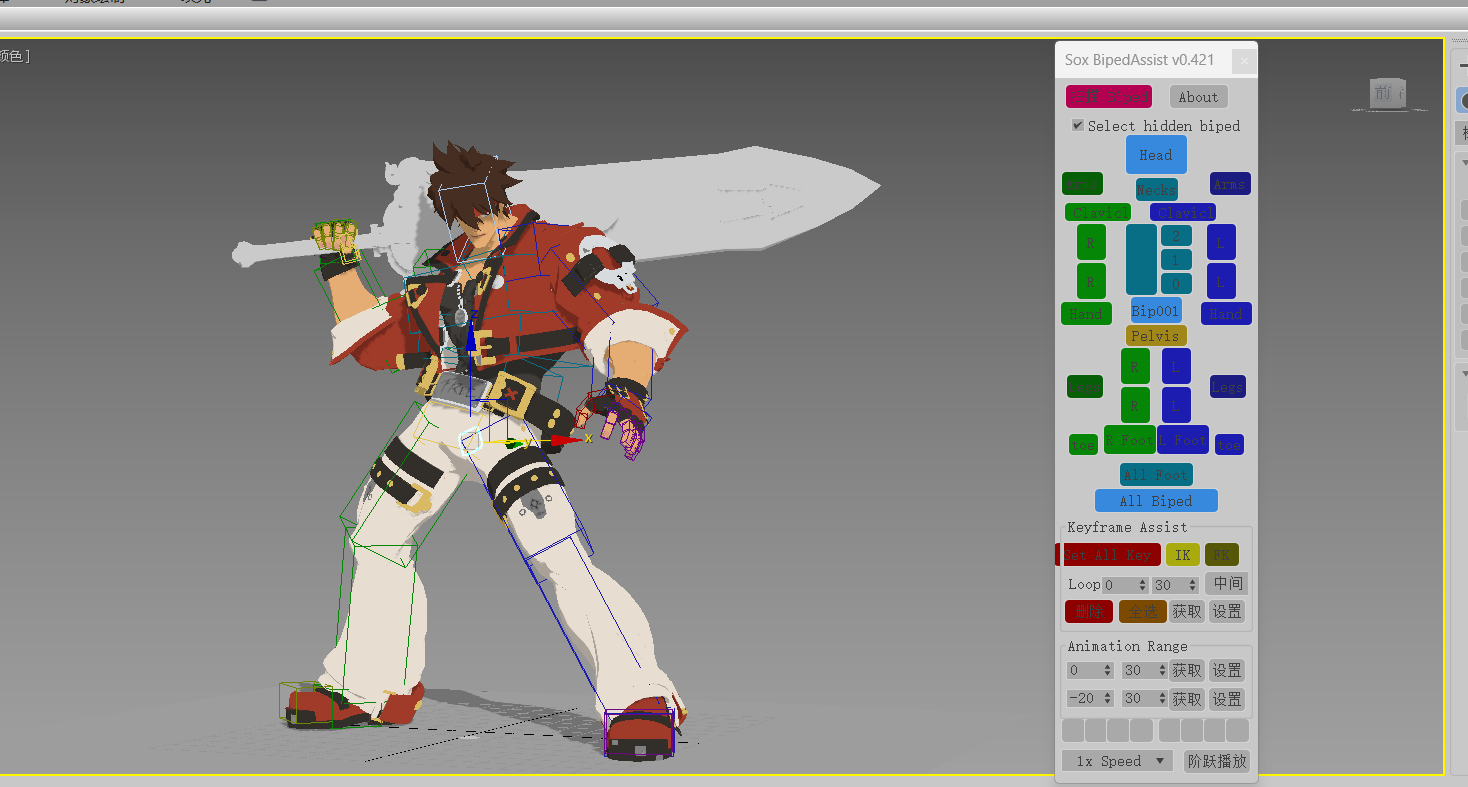The height and width of the screenshot is (787, 1468).
Task: Toggle the yellow IK key mode
Action: point(1182,554)
